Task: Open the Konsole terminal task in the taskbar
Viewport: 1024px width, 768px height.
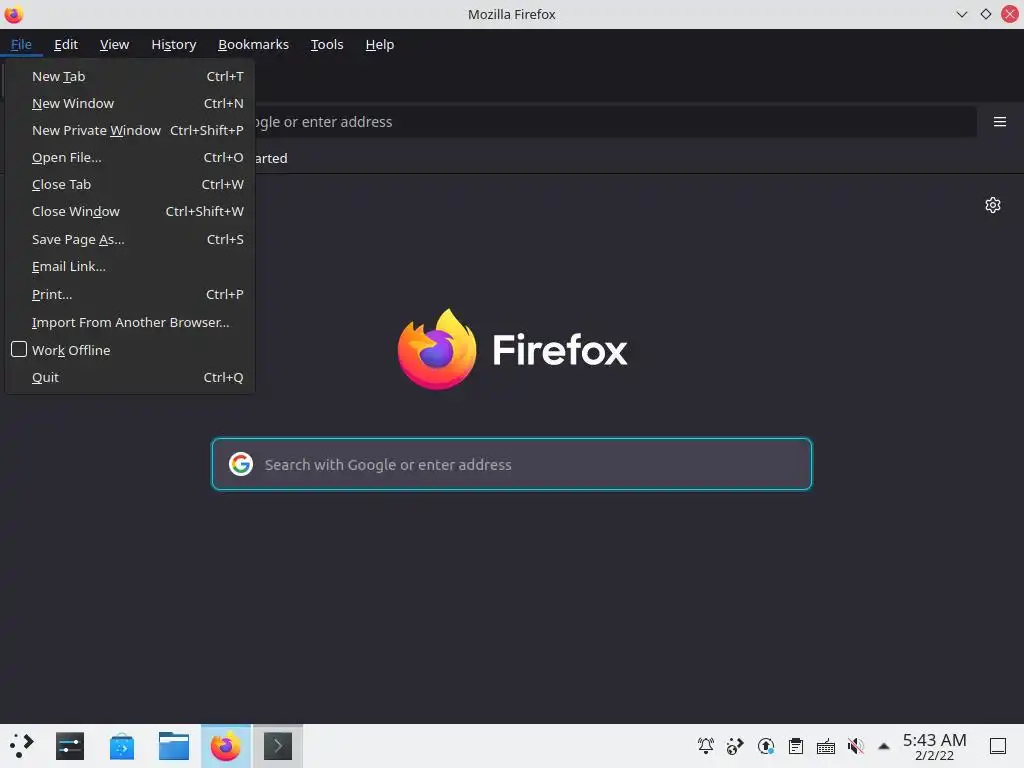Action: coord(278,746)
